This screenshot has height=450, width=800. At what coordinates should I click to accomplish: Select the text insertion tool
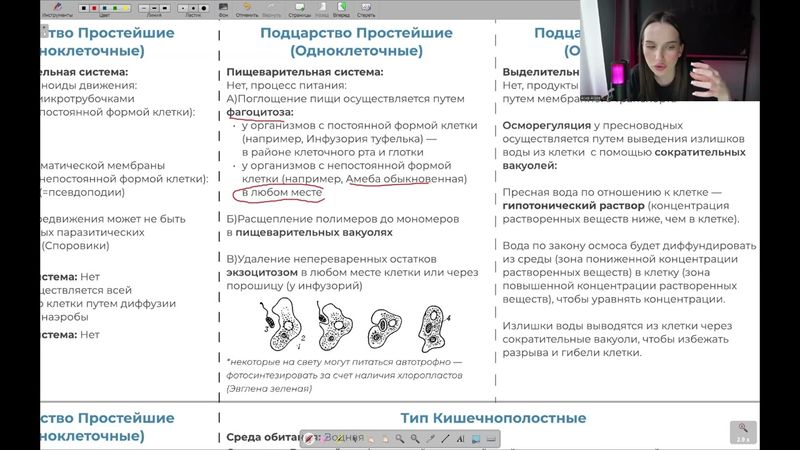[x=461, y=439]
